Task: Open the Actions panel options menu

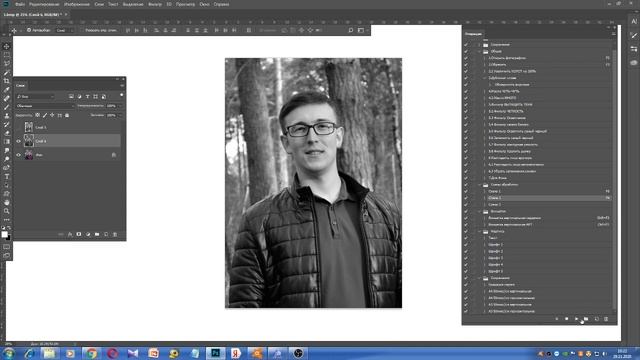Action: point(613,34)
